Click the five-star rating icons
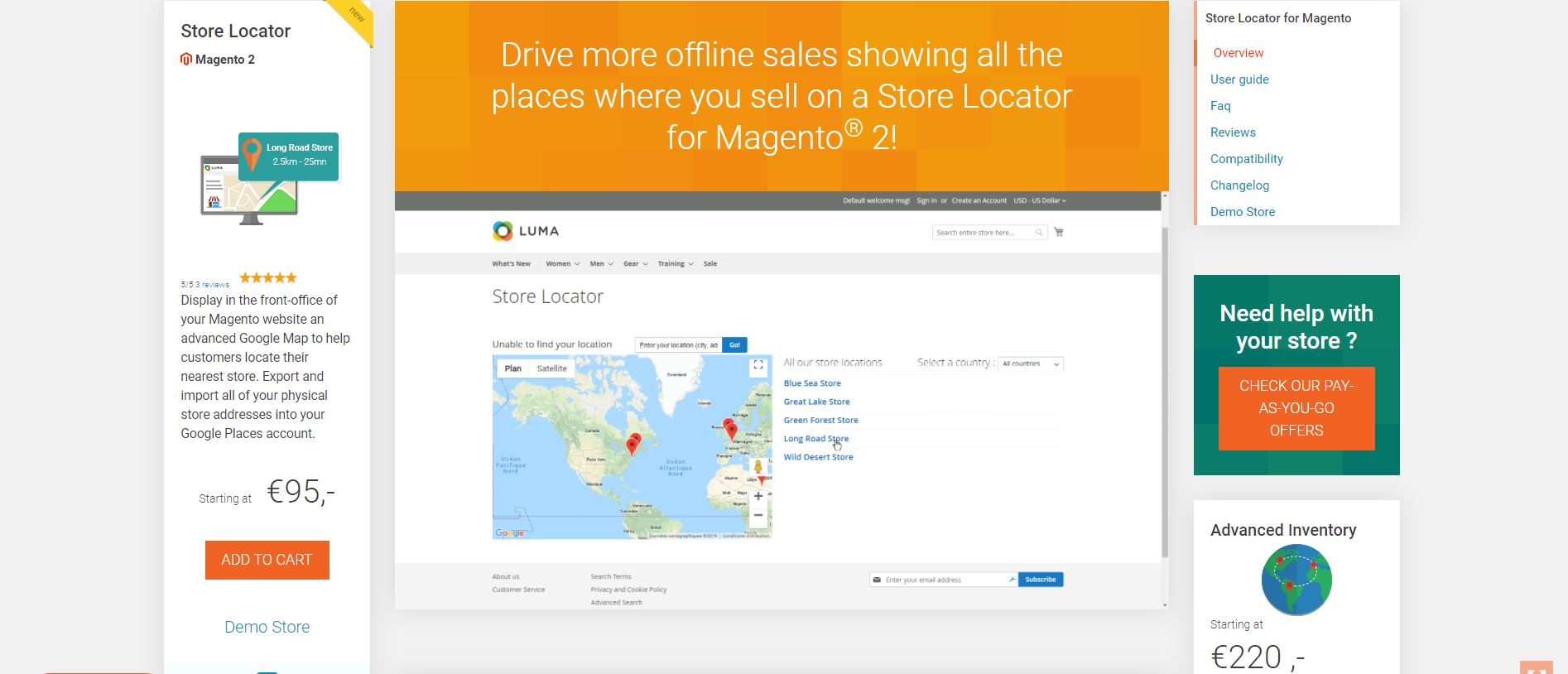This screenshot has width=1568, height=674. click(x=268, y=277)
